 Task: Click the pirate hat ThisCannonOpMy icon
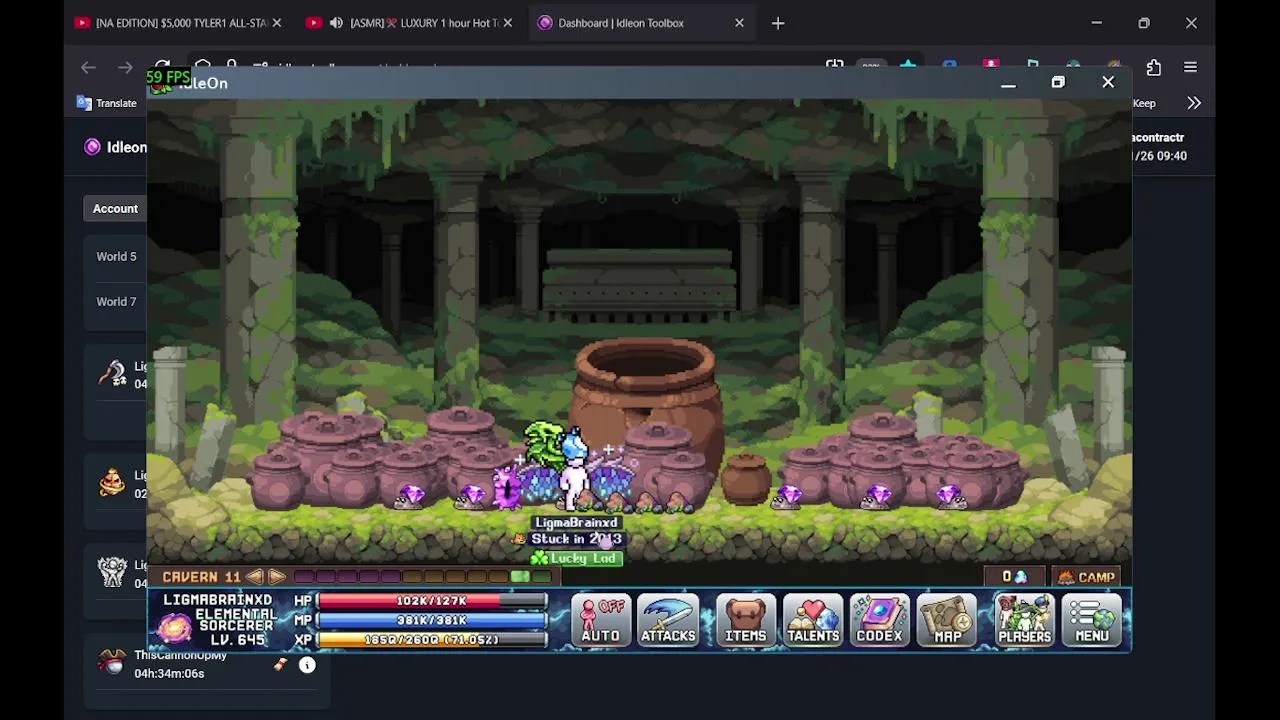[x=112, y=662]
